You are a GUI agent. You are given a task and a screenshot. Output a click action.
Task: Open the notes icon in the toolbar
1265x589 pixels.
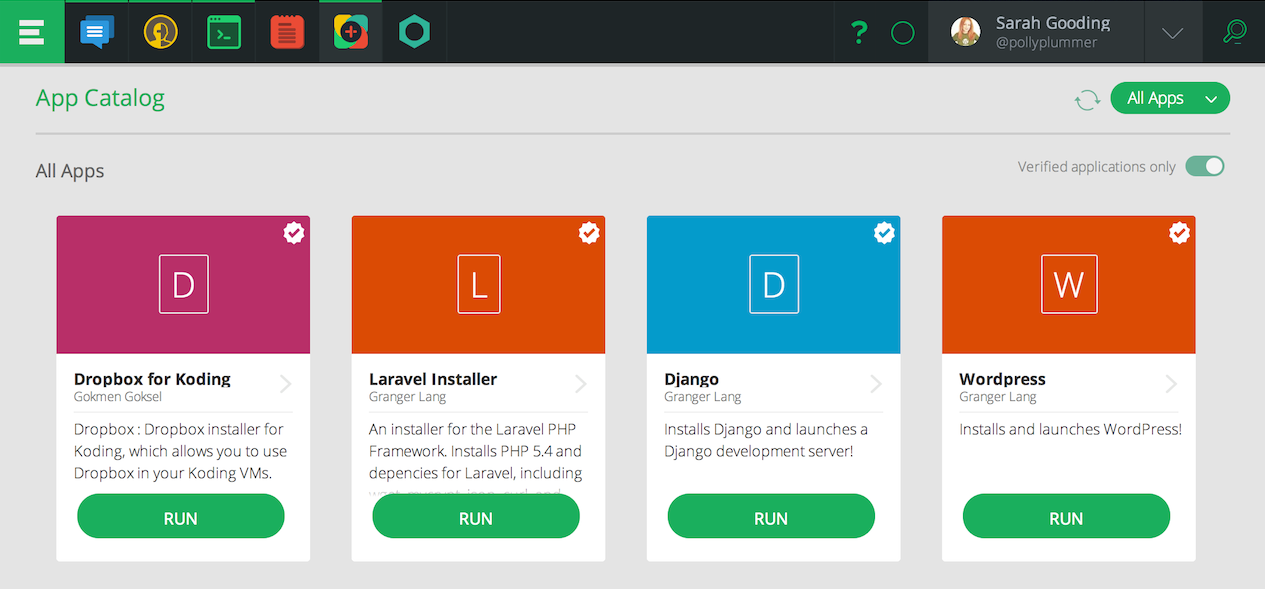(287, 31)
